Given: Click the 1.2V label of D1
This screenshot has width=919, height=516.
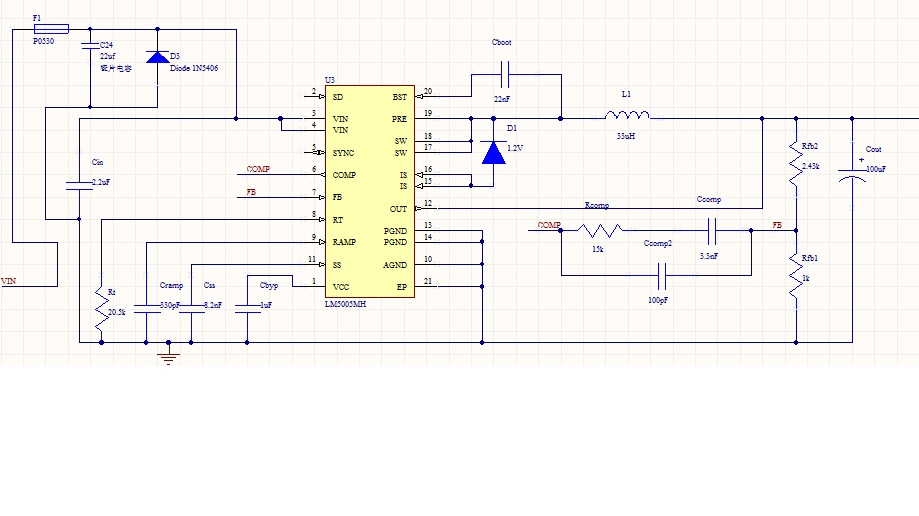Looking at the screenshot, I should (515, 148).
